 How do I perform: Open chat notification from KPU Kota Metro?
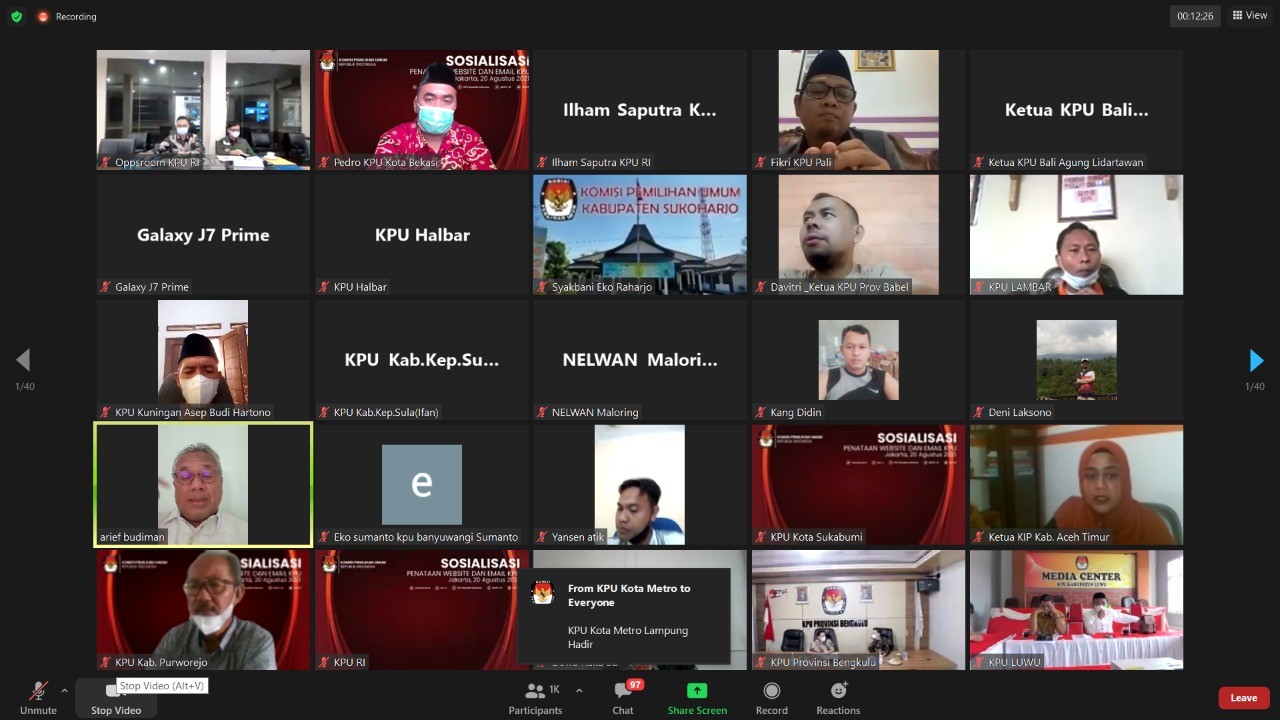[x=623, y=616]
